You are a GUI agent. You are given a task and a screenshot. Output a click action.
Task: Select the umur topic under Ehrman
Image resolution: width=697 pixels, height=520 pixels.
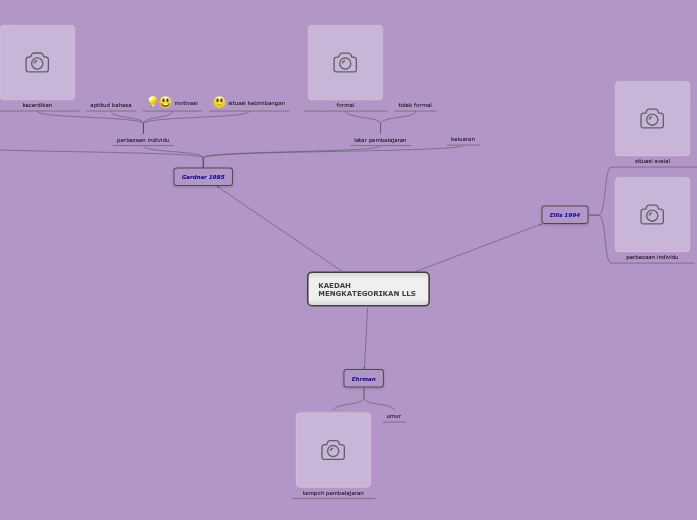click(393, 416)
